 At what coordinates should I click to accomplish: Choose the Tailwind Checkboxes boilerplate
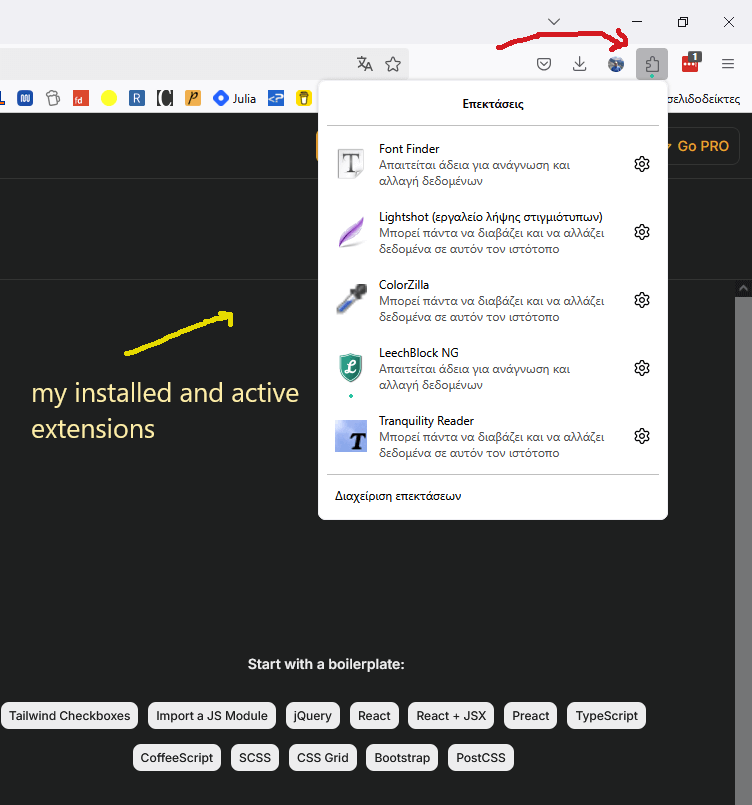coord(70,715)
